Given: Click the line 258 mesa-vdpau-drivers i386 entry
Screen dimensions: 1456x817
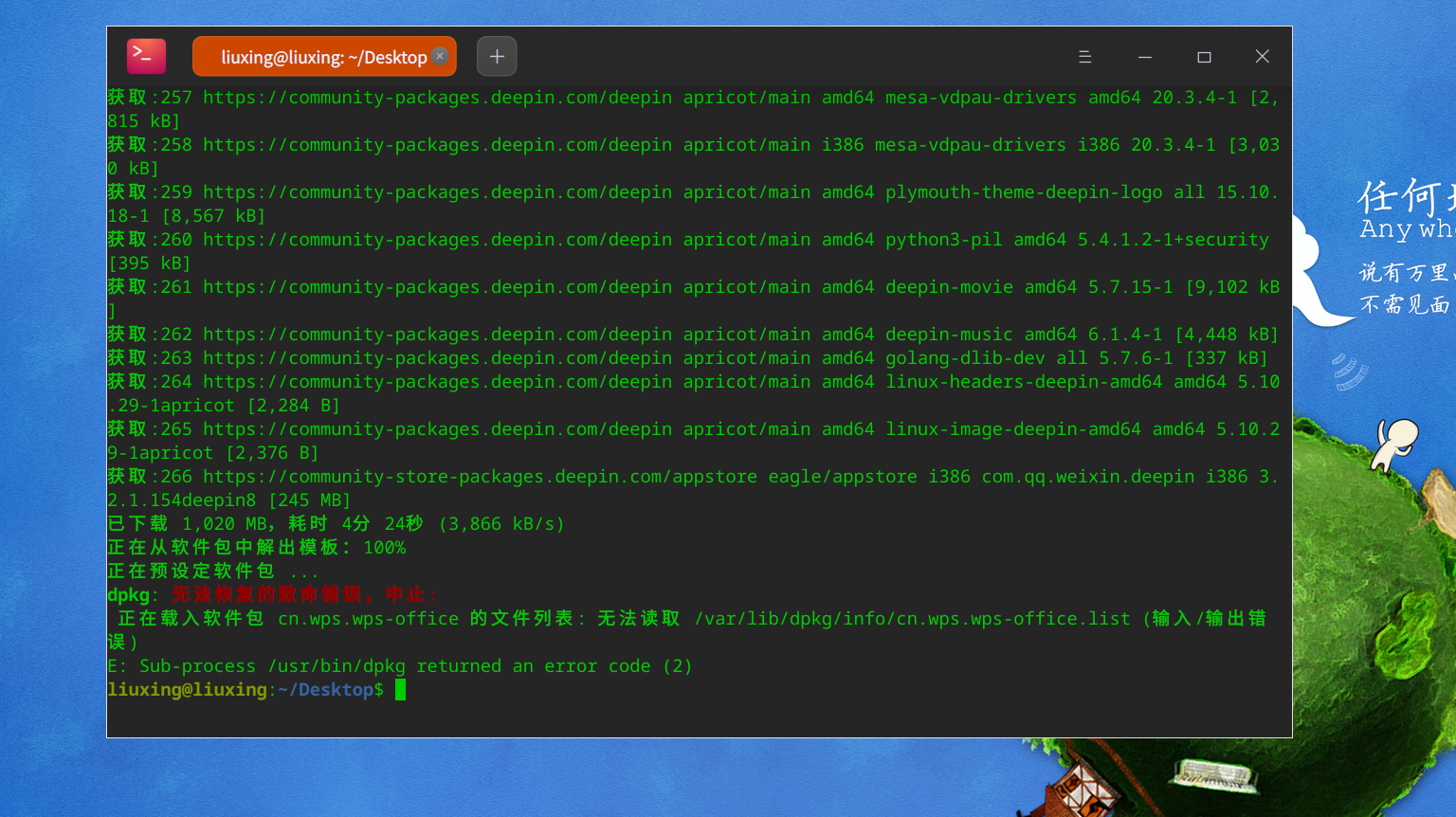Looking at the screenshot, I should click(x=693, y=156).
